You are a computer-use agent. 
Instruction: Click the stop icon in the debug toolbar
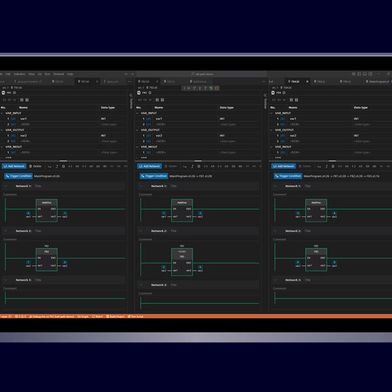click(x=217, y=88)
